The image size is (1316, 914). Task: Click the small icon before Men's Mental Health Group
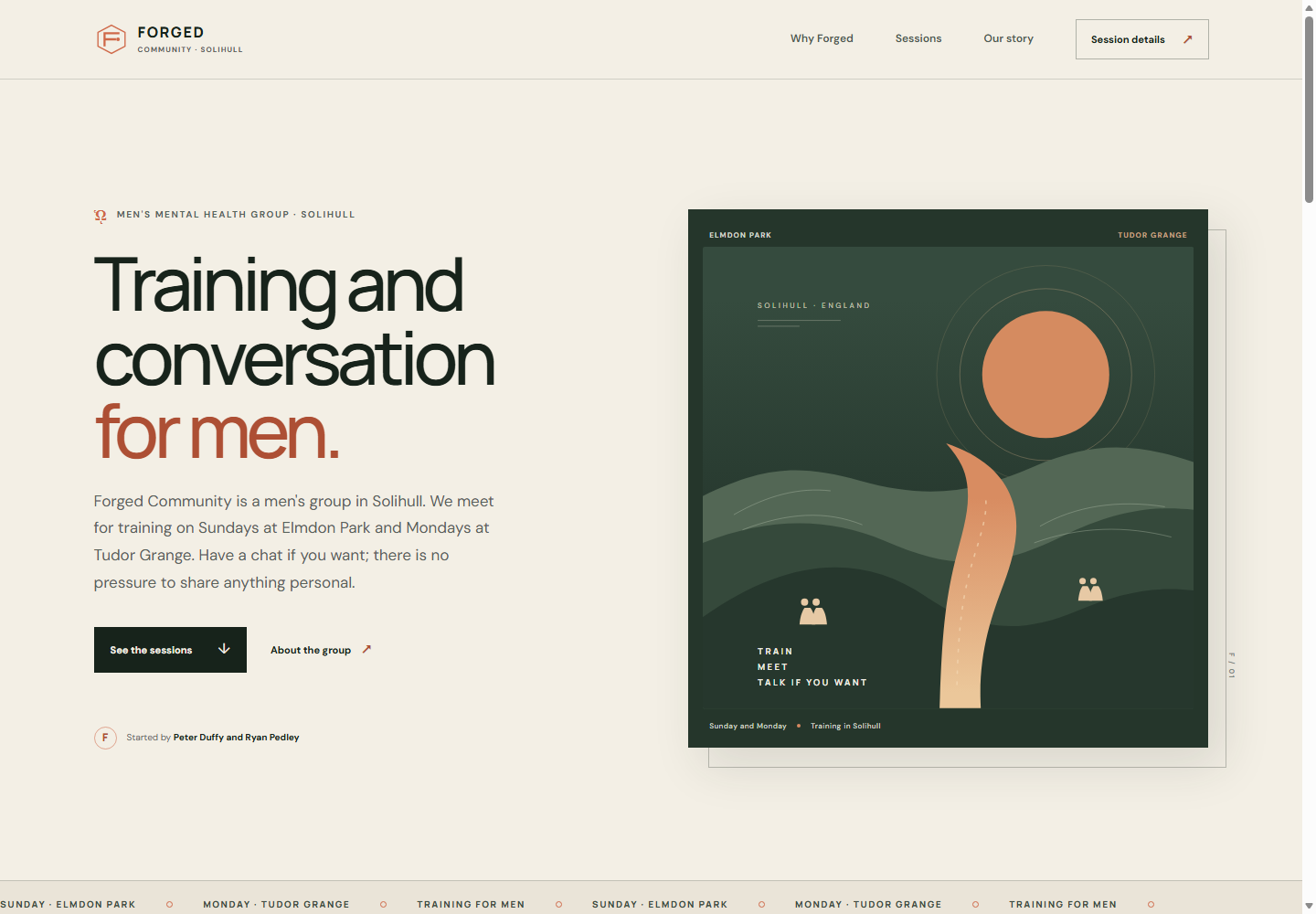[101, 216]
